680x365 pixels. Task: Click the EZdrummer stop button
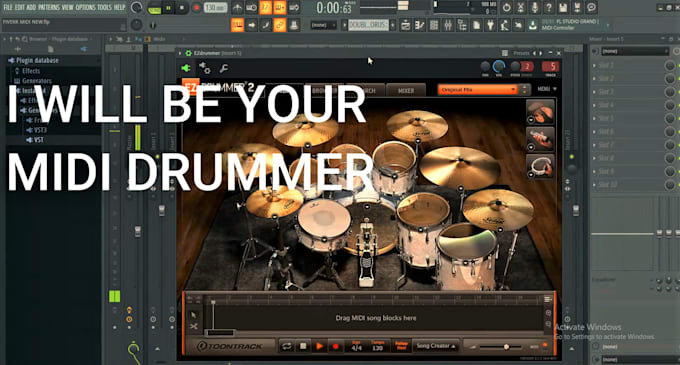(303, 346)
